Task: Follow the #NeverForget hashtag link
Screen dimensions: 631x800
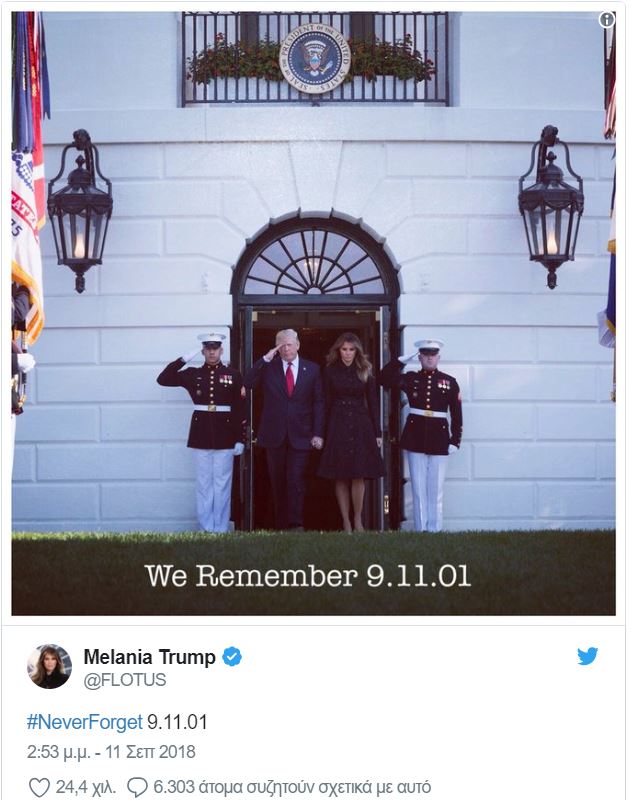Action: (x=85, y=722)
